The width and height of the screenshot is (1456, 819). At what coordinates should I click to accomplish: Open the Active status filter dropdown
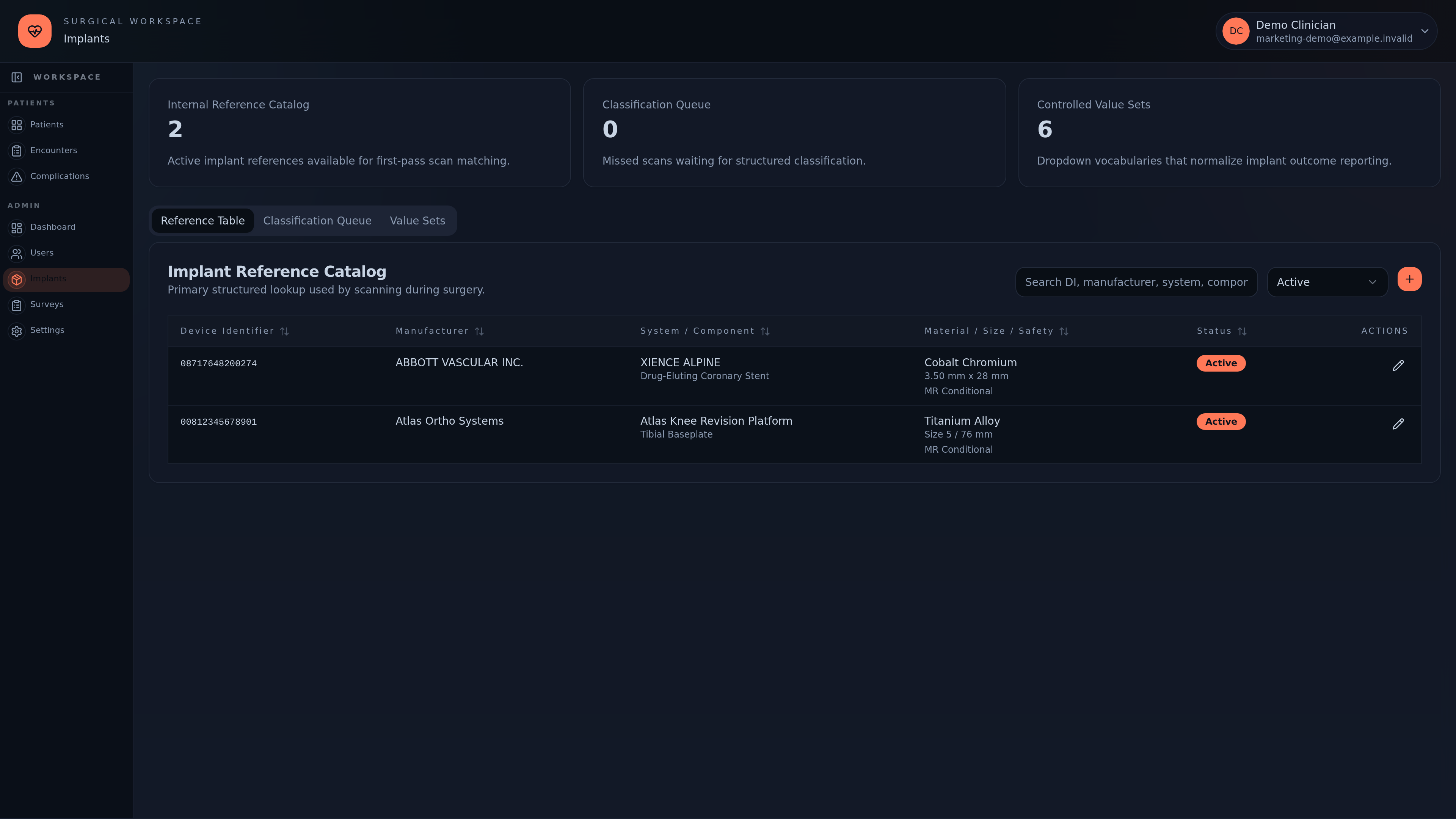click(1327, 282)
